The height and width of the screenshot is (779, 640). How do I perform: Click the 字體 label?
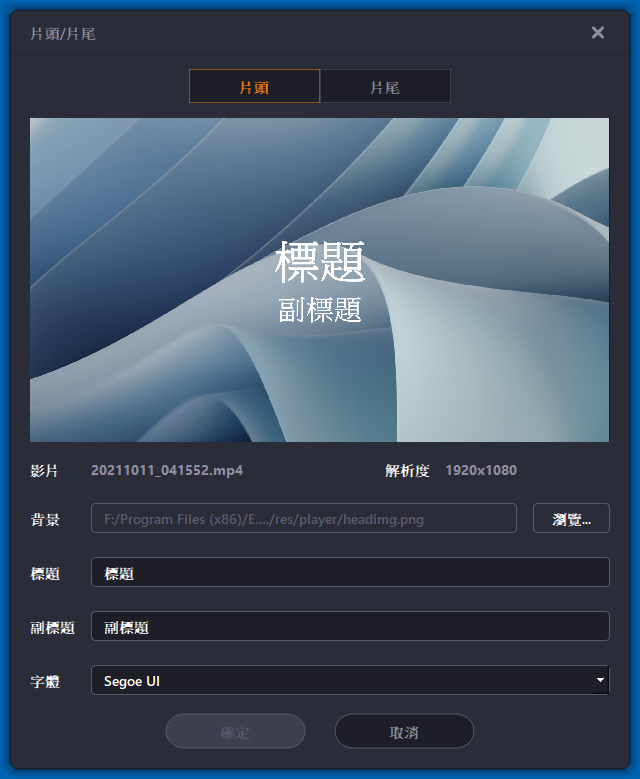click(45, 681)
